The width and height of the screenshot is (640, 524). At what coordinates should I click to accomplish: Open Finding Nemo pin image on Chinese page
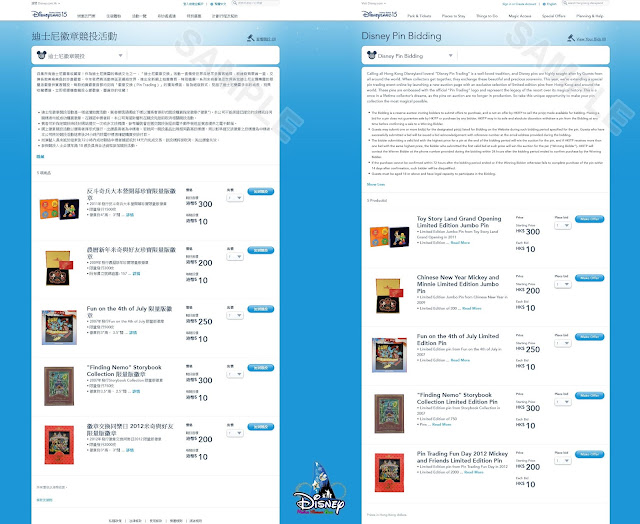coord(59,386)
